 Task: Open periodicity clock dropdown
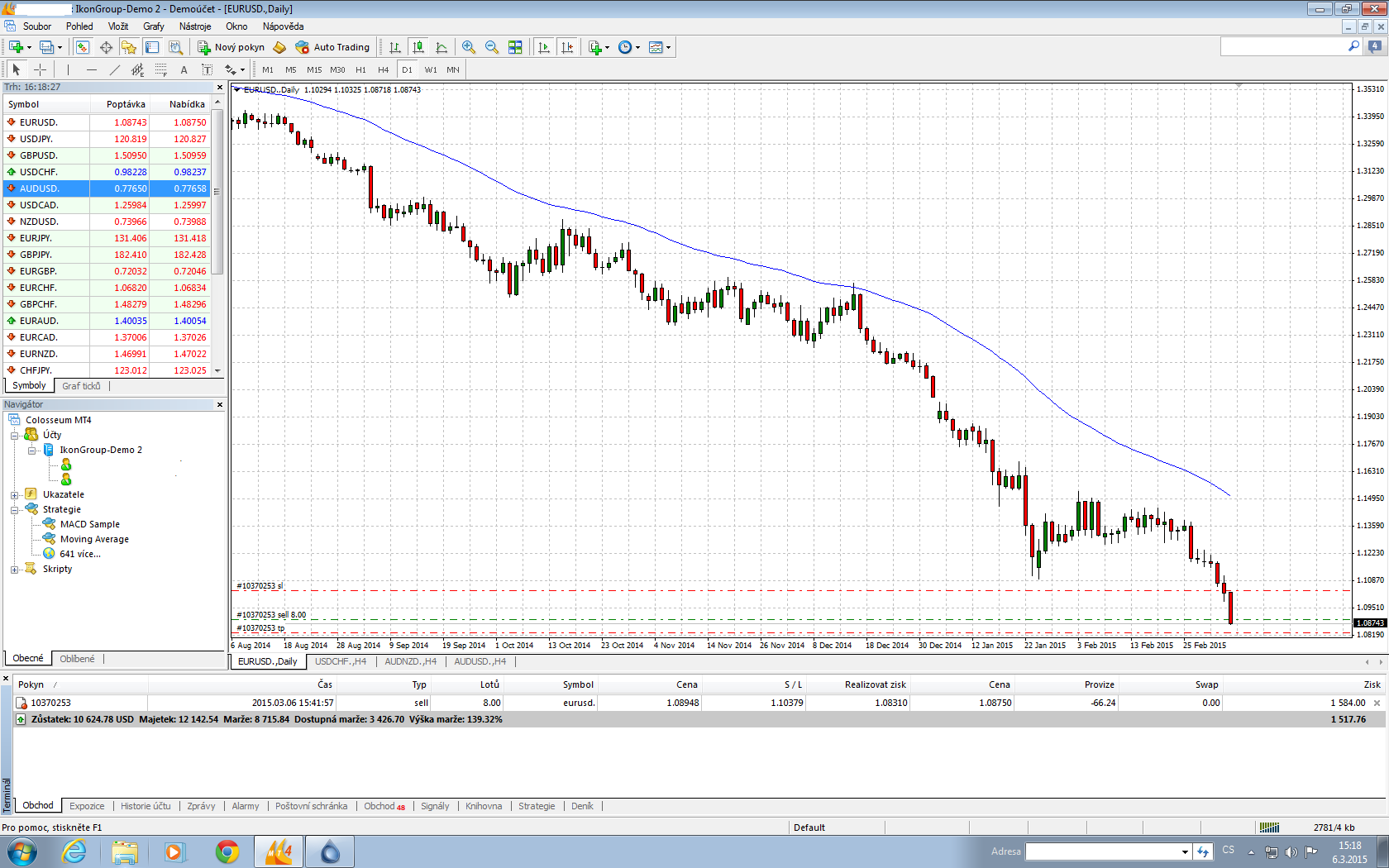pos(629,47)
